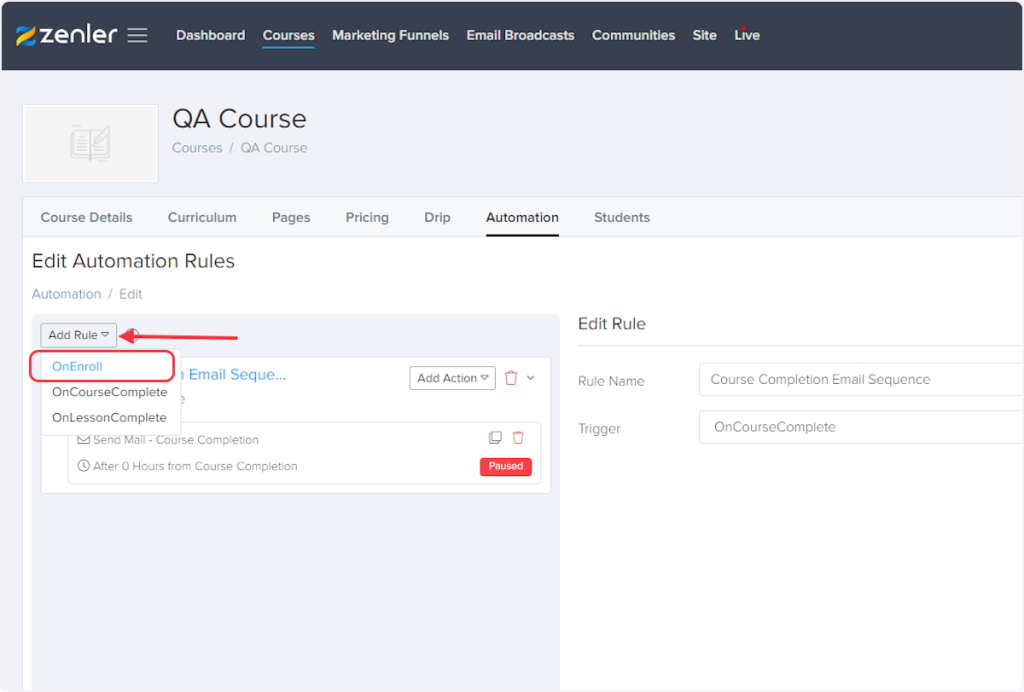Image resolution: width=1024 pixels, height=692 pixels.
Task: Click the Rule Name input field
Action: coord(860,380)
